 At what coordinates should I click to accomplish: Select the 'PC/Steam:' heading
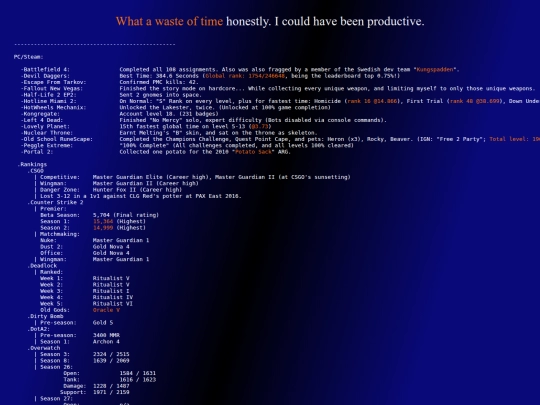29,57
